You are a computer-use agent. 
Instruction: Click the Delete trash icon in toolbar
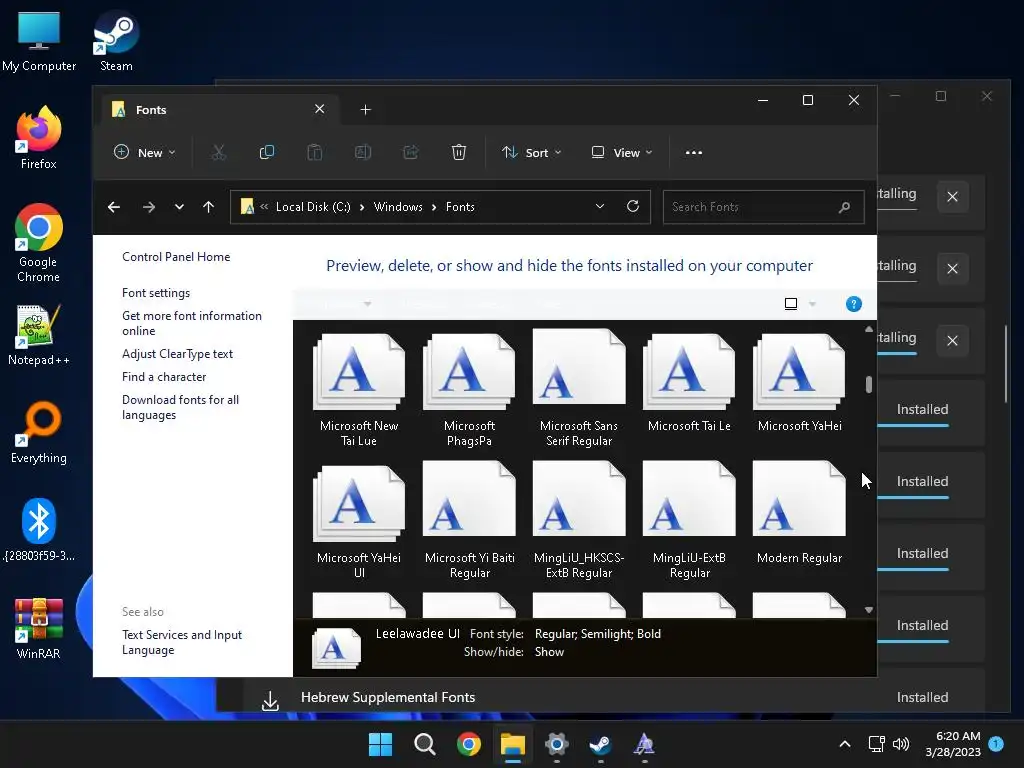point(459,153)
